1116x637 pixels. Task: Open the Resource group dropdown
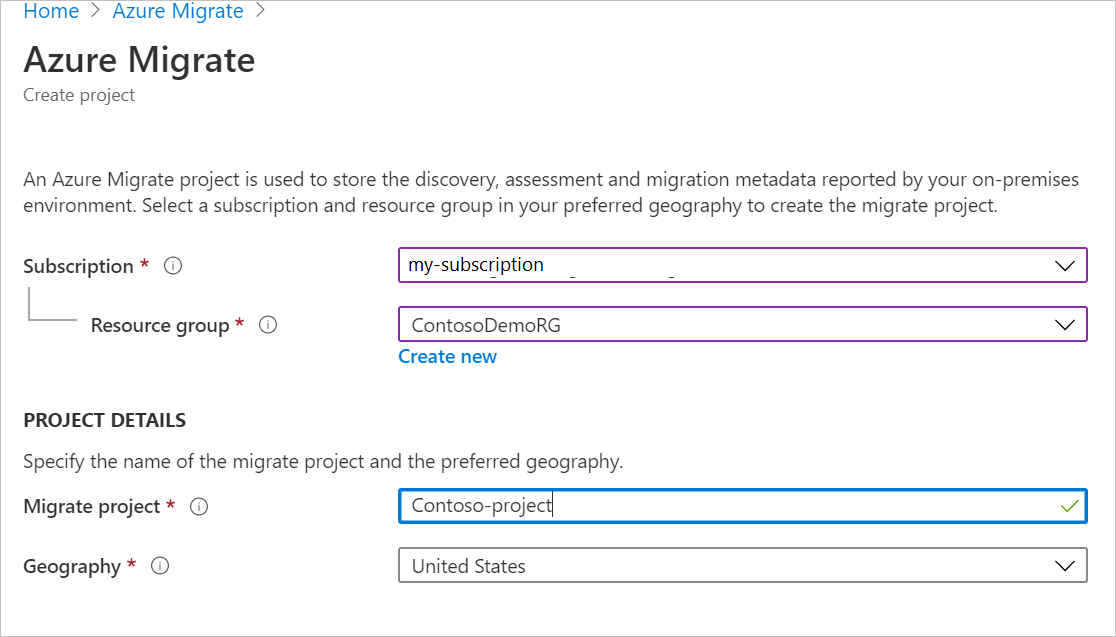(740, 324)
